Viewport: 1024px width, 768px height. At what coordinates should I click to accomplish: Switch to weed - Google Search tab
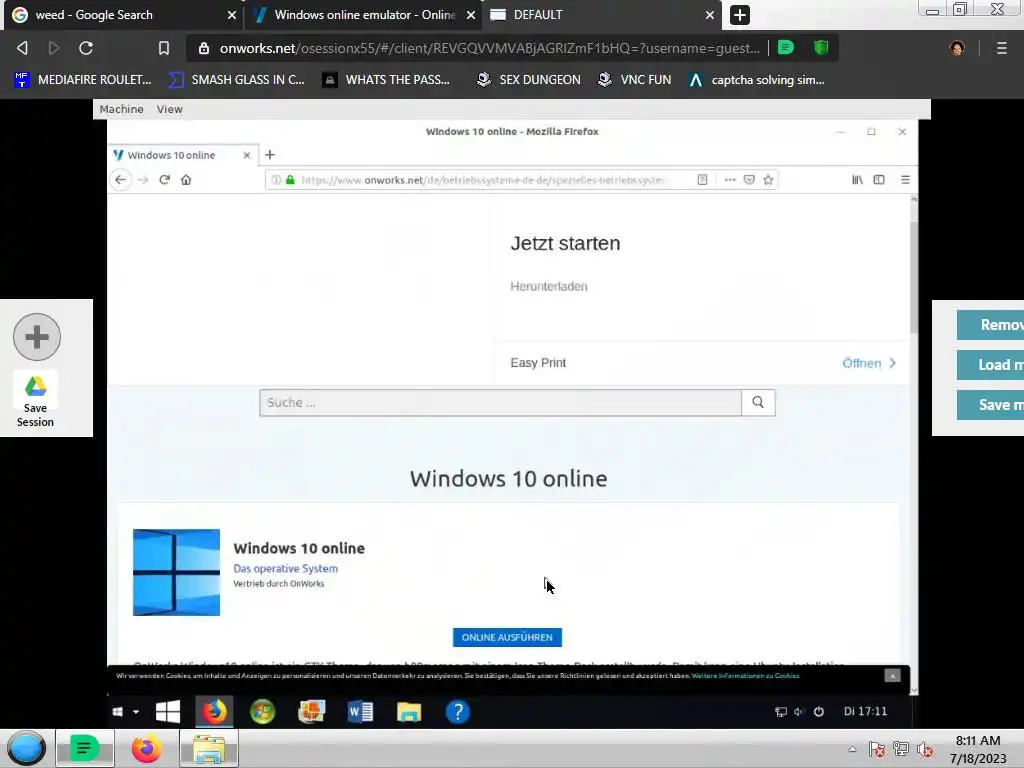[124, 15]
